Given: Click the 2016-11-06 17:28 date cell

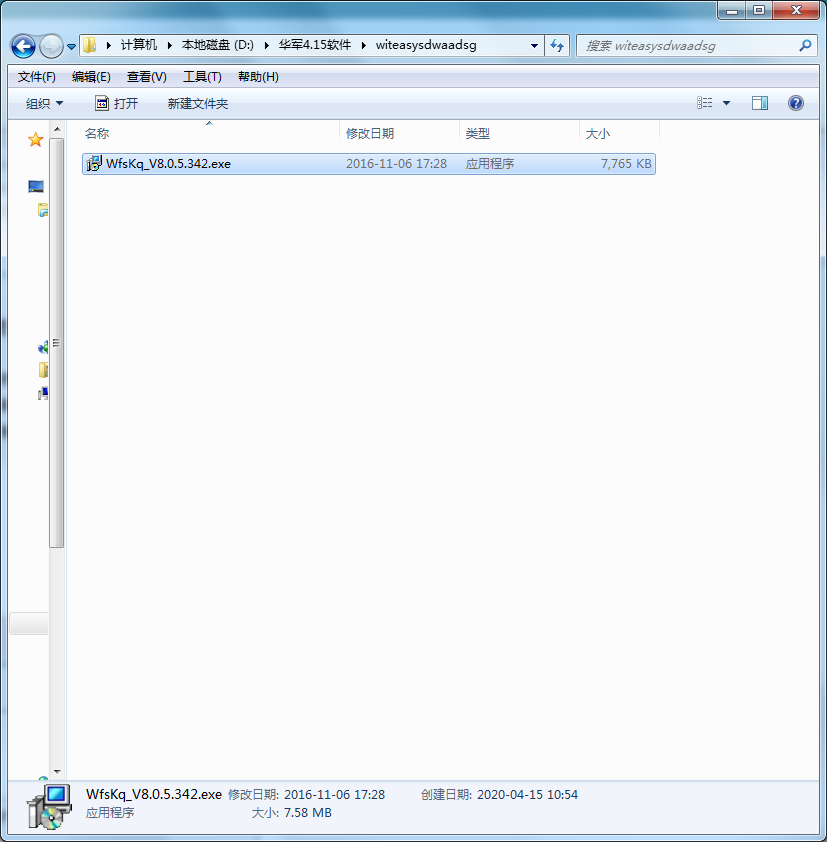Looking at the screenshot, I should pyautogui.click(x=396, y=164).
